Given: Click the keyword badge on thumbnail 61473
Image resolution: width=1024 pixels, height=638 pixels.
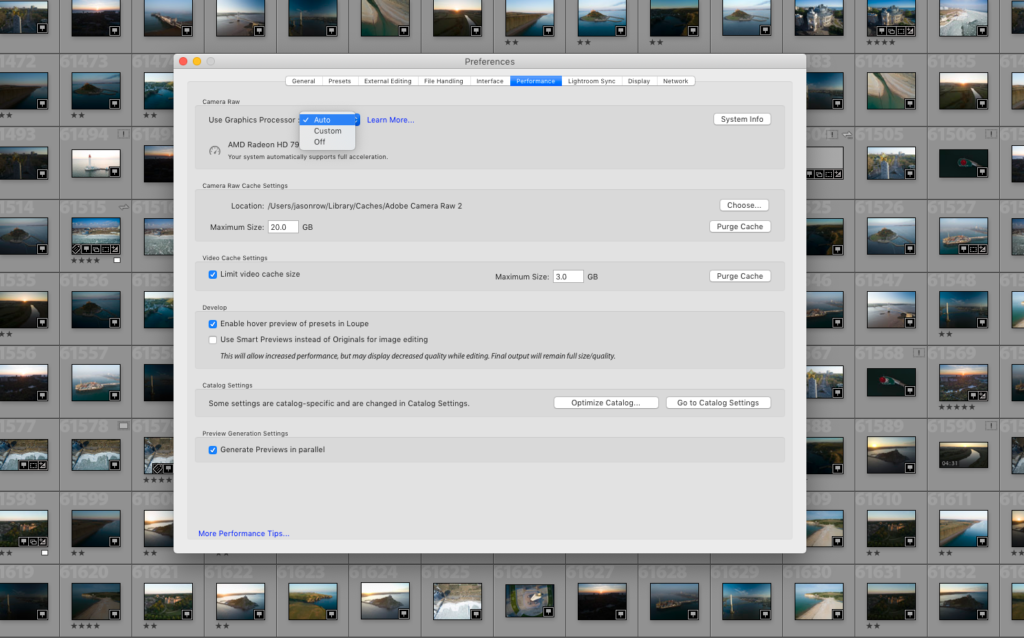Looking at the screenshot, I should (114, 103).
